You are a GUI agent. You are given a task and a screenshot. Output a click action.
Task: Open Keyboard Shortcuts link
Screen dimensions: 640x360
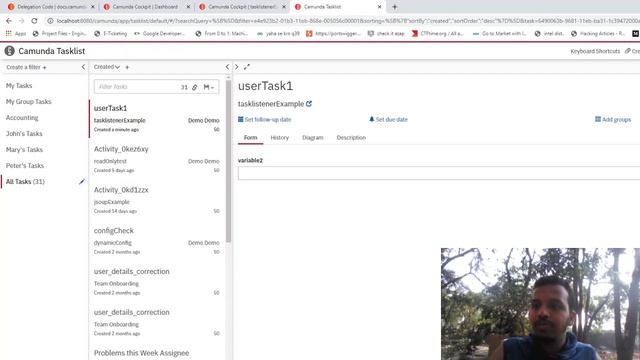click(x=595, y=51)
